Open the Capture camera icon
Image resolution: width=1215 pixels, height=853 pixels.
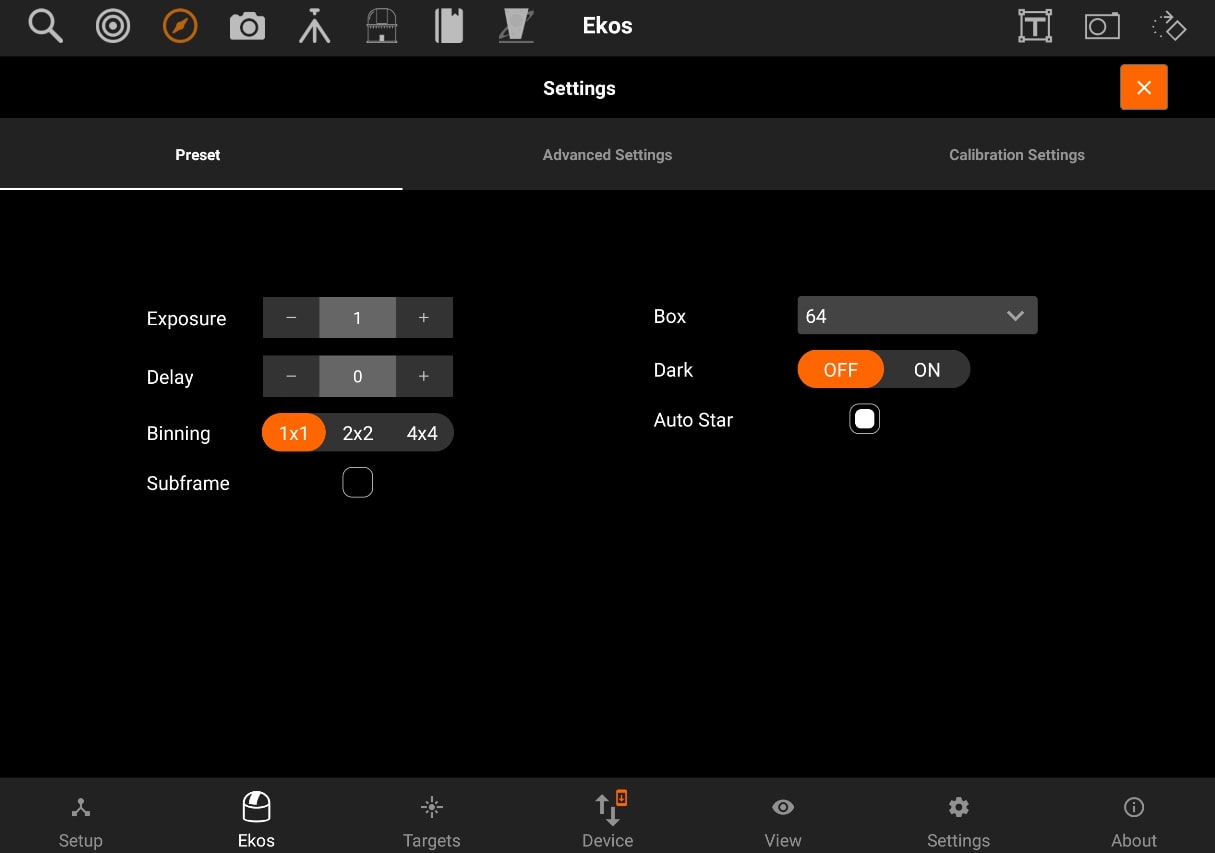(x=247, y=27)
